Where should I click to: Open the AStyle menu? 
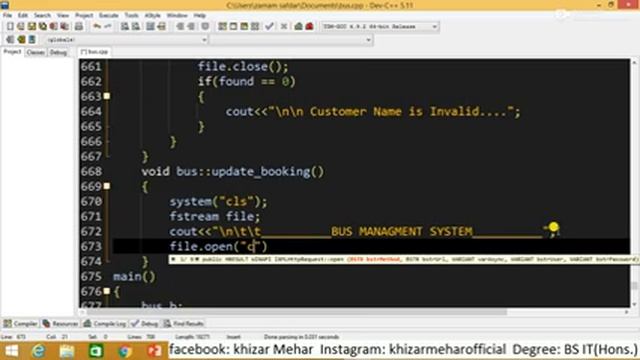pos(153,15)
